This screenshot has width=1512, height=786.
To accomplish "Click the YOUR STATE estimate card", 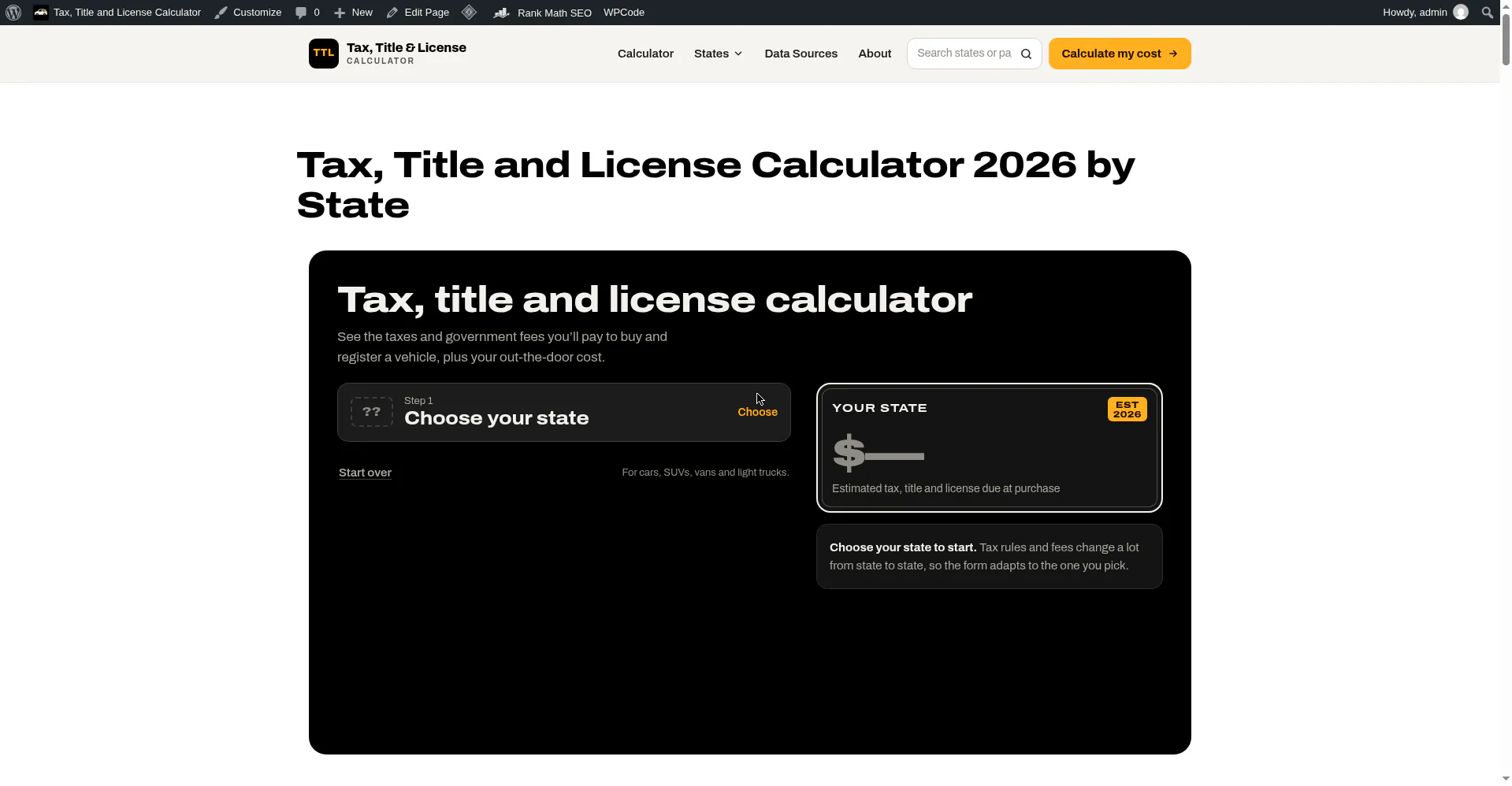I will click(x=990, y=447).
